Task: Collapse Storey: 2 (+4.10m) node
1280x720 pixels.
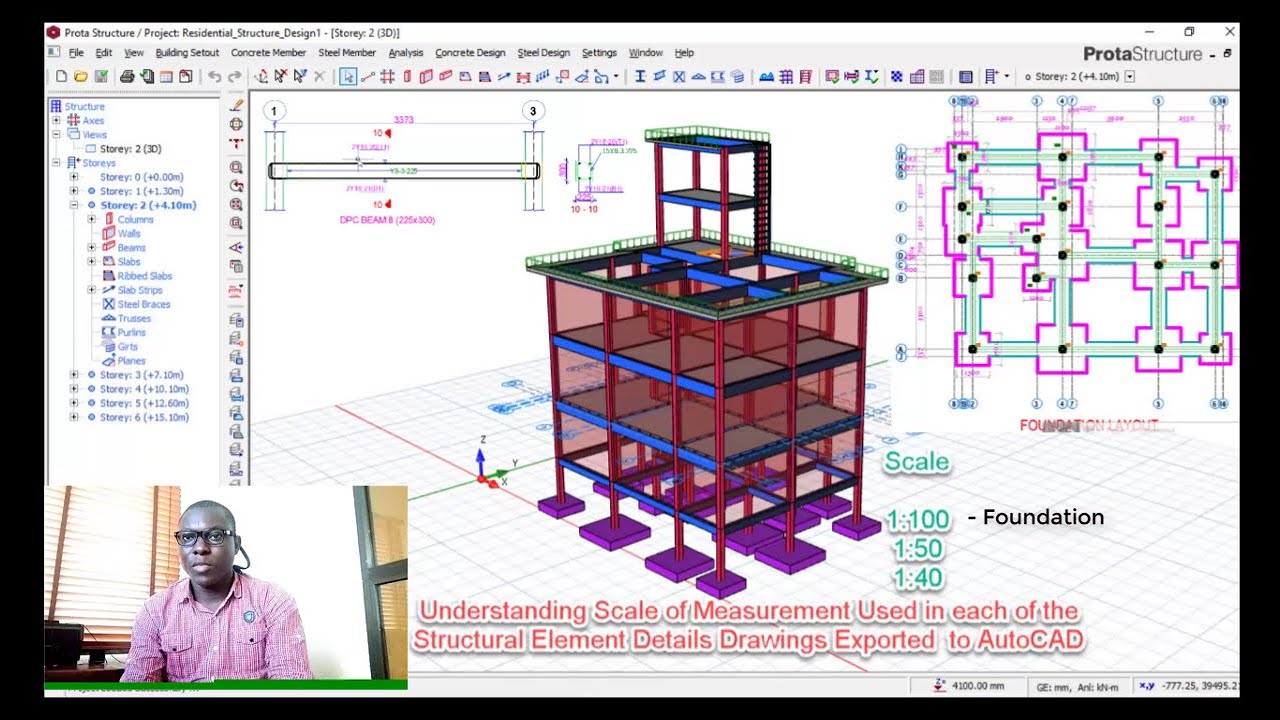Action: pyautogui.click(x=74, y=205)
